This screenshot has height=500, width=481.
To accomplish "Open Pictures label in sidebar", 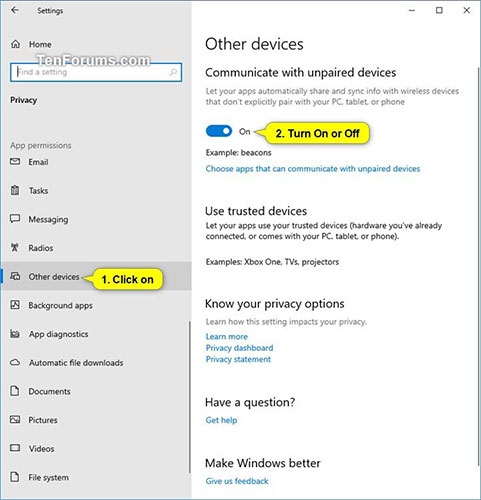I will (x=43, y=420).
